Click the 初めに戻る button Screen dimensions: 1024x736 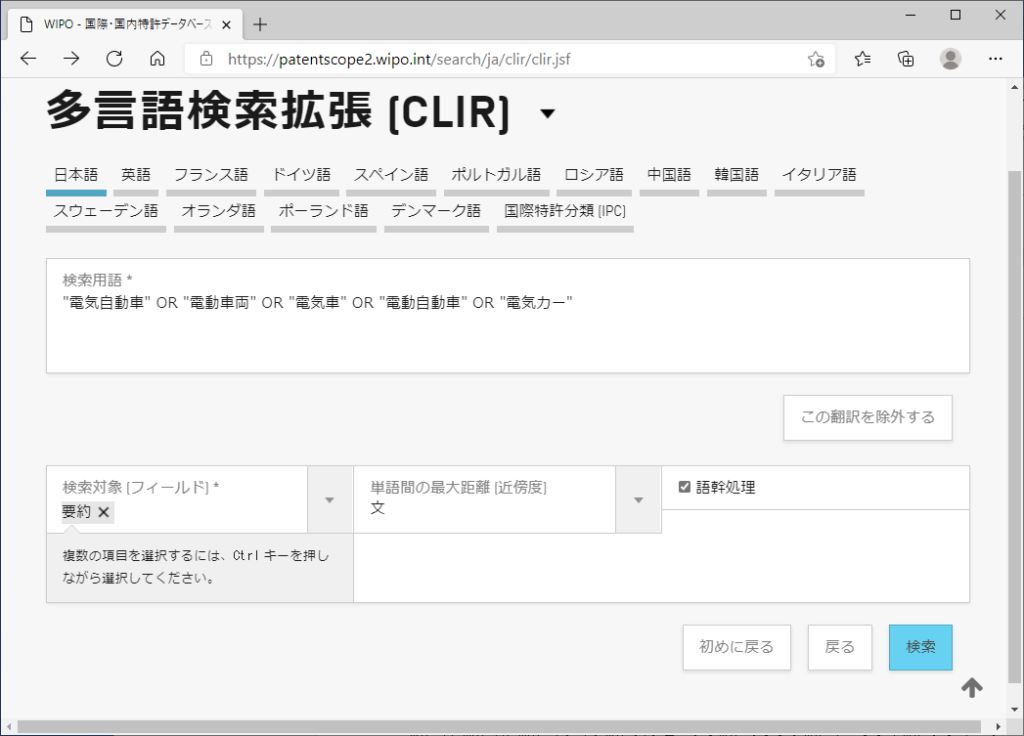(736, 647)
